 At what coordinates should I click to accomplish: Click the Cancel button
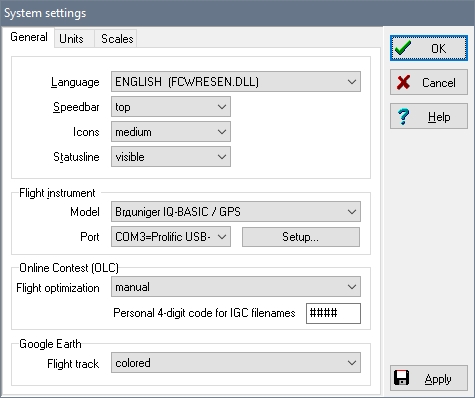click(429, 82)
